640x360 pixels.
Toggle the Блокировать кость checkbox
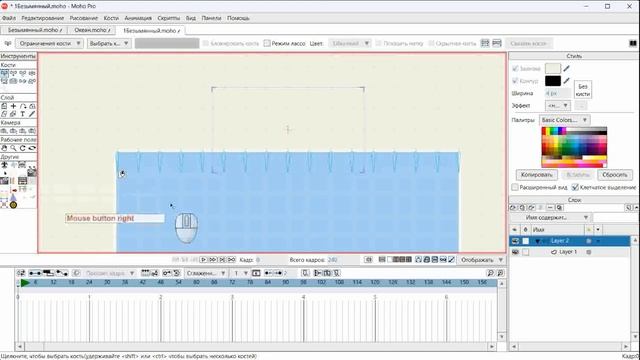pos(206,43)
